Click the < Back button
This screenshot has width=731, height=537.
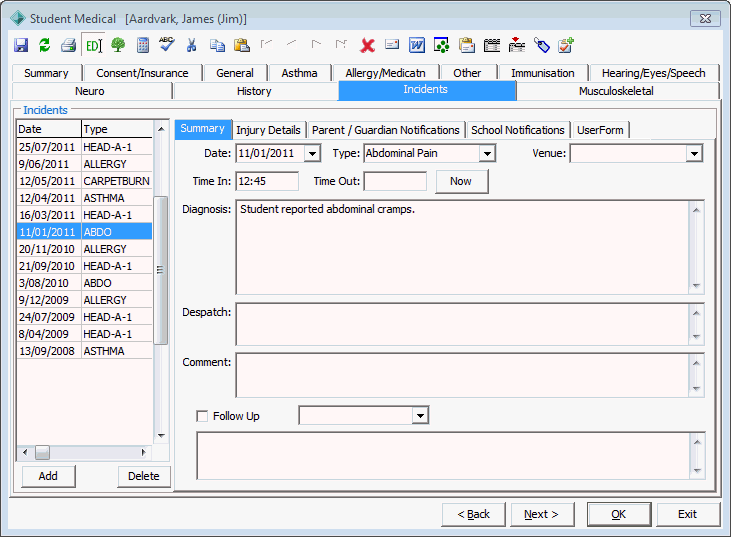tap(474, 514)
